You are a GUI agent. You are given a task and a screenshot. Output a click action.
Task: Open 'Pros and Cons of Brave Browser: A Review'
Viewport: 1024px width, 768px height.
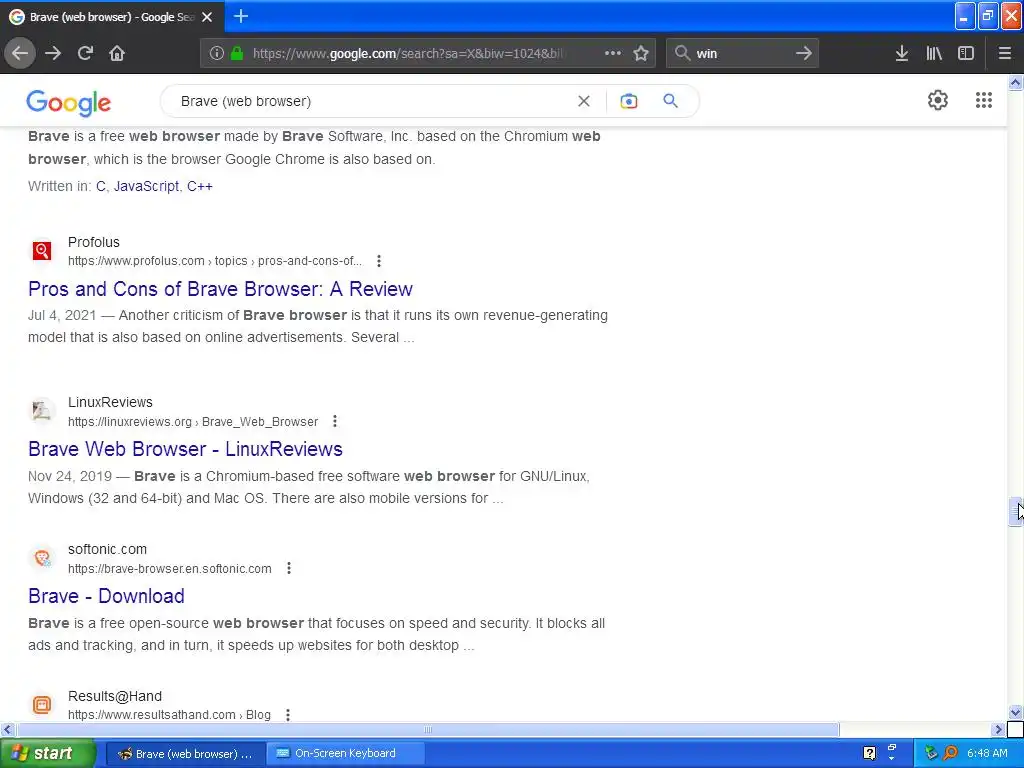(220, 289)
